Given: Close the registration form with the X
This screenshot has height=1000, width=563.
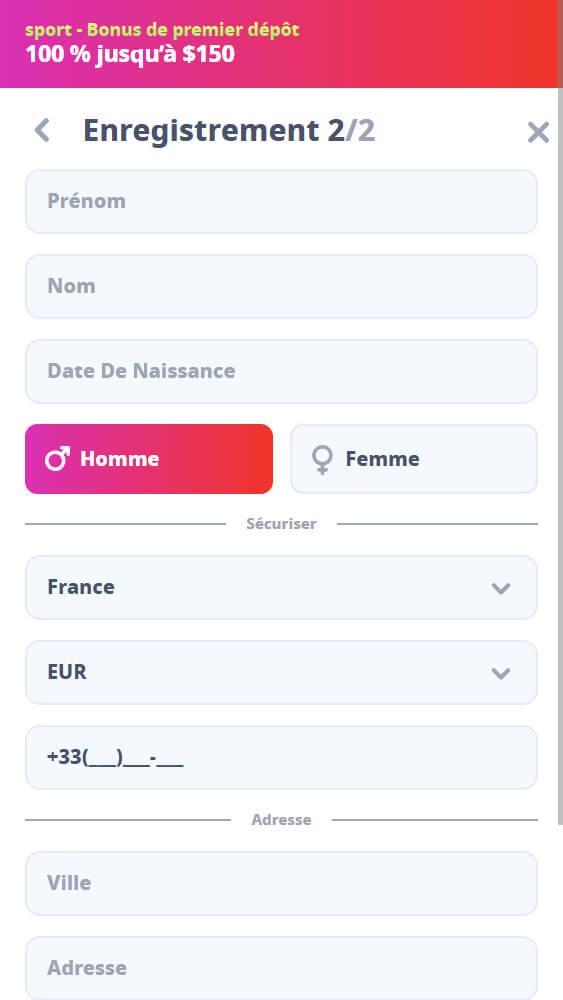Looking at the screenshot, I should [538, 132].
